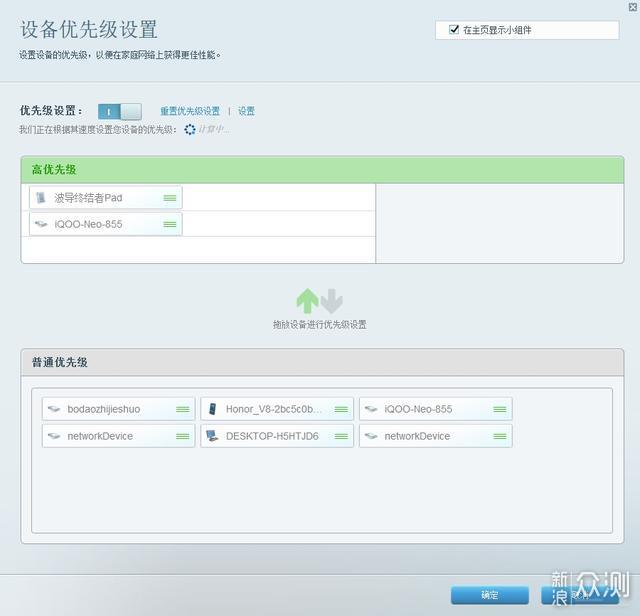Click the router icon next to bodaozhijieshuo

[54, 409]
